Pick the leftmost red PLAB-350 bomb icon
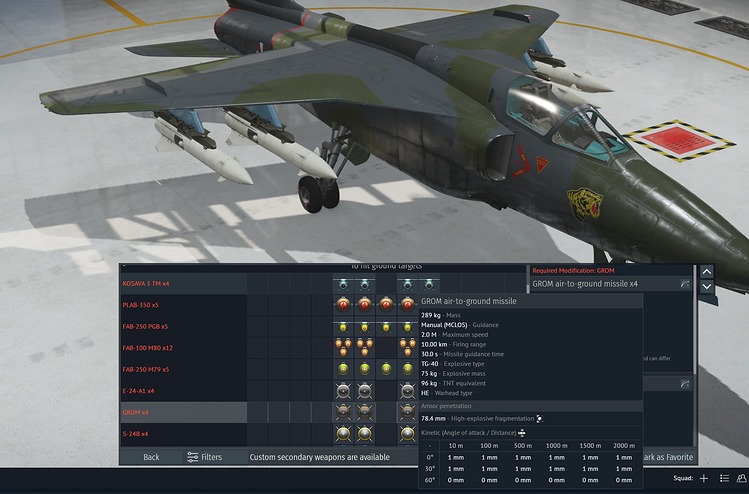The height and width of the screenshot is (494, 749). [343, 304]
